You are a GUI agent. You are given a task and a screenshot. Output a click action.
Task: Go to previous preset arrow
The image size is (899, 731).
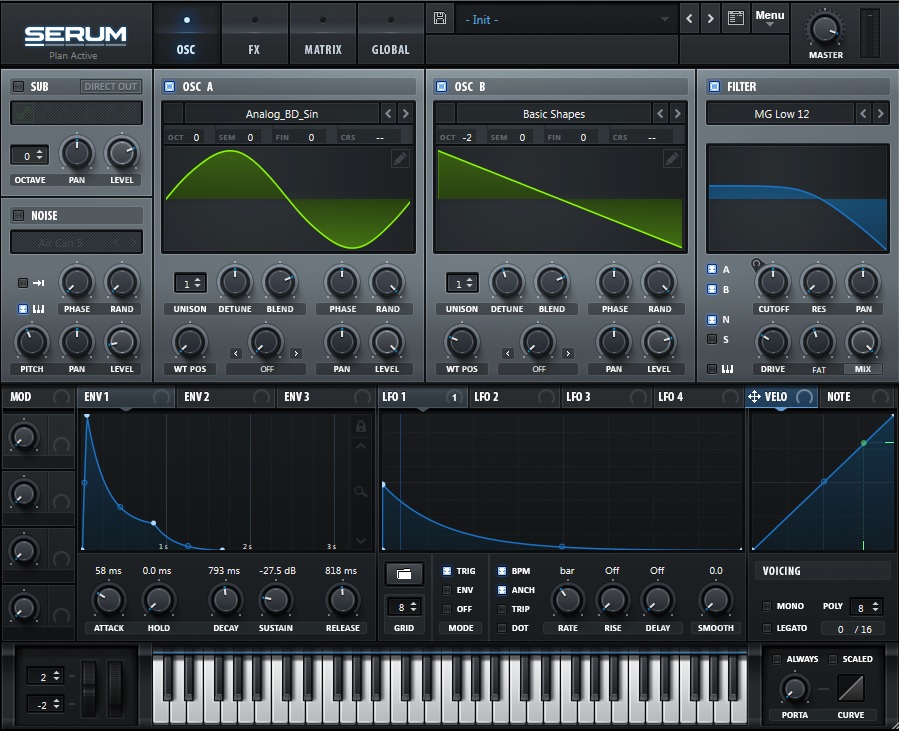point(689,18)
